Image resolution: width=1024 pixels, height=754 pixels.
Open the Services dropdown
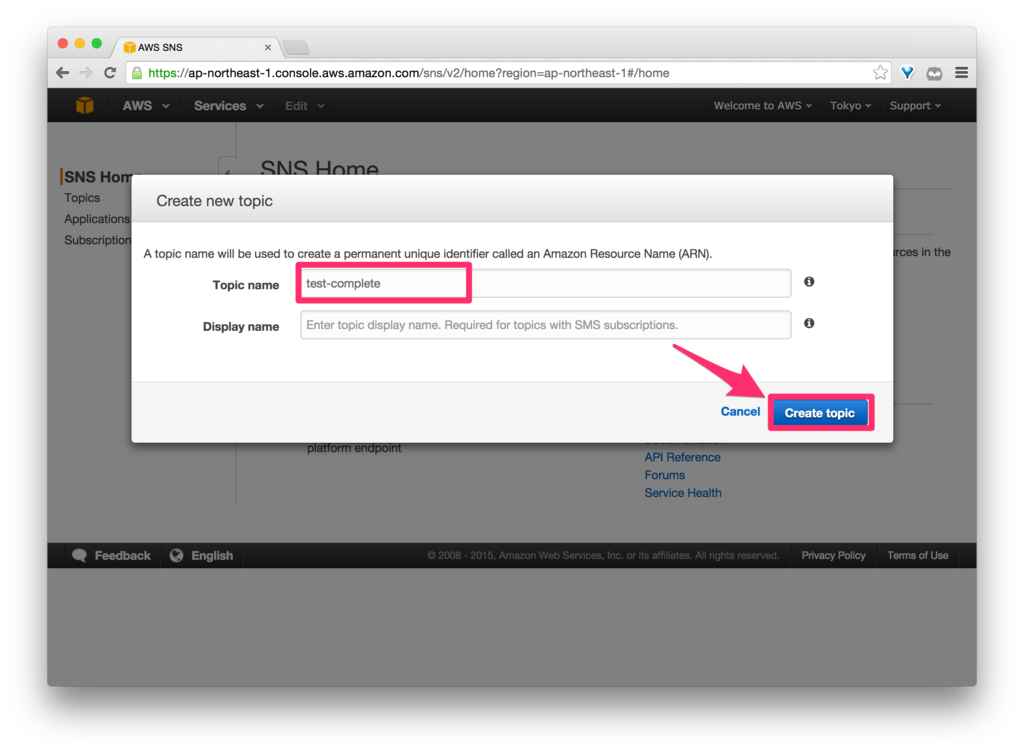tap(229, 106)
